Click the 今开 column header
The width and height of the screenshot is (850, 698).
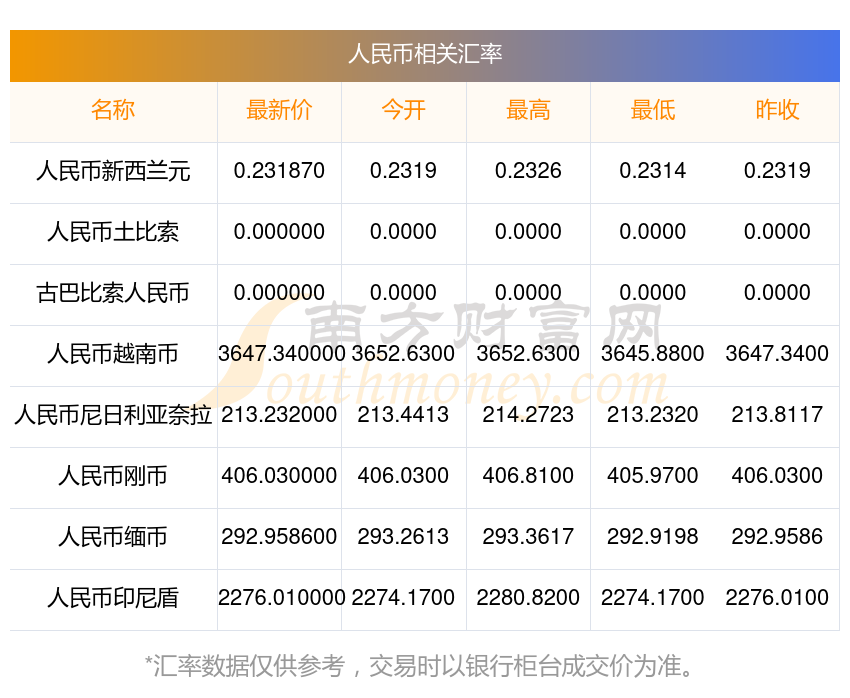(x=403, y=110)
